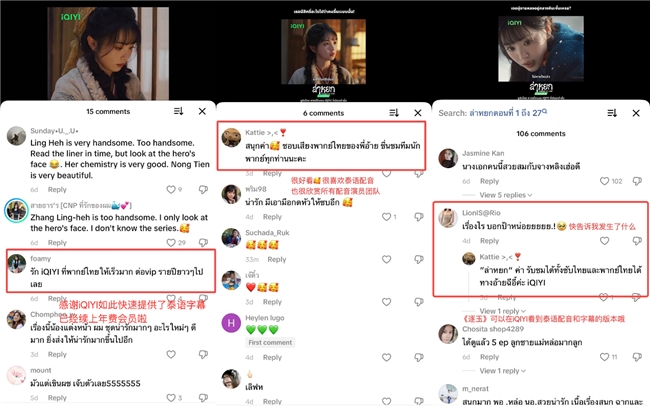The image size is (650, 407).
Task: Open sort options in the 15 comments panel
Action: [178, 111]
